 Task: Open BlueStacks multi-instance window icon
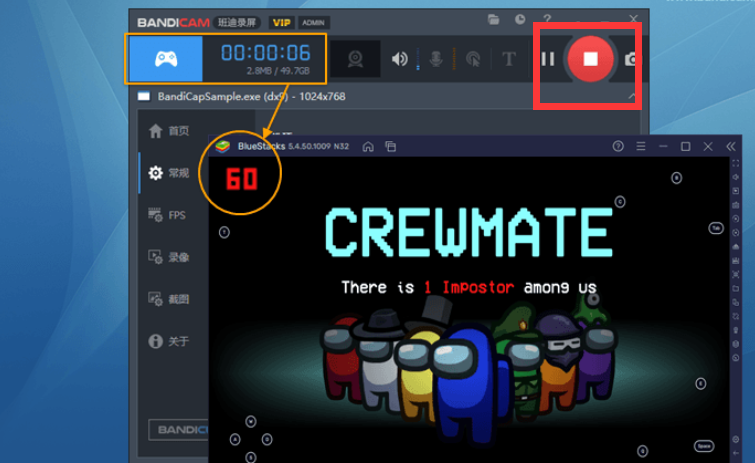click(391, 146)
